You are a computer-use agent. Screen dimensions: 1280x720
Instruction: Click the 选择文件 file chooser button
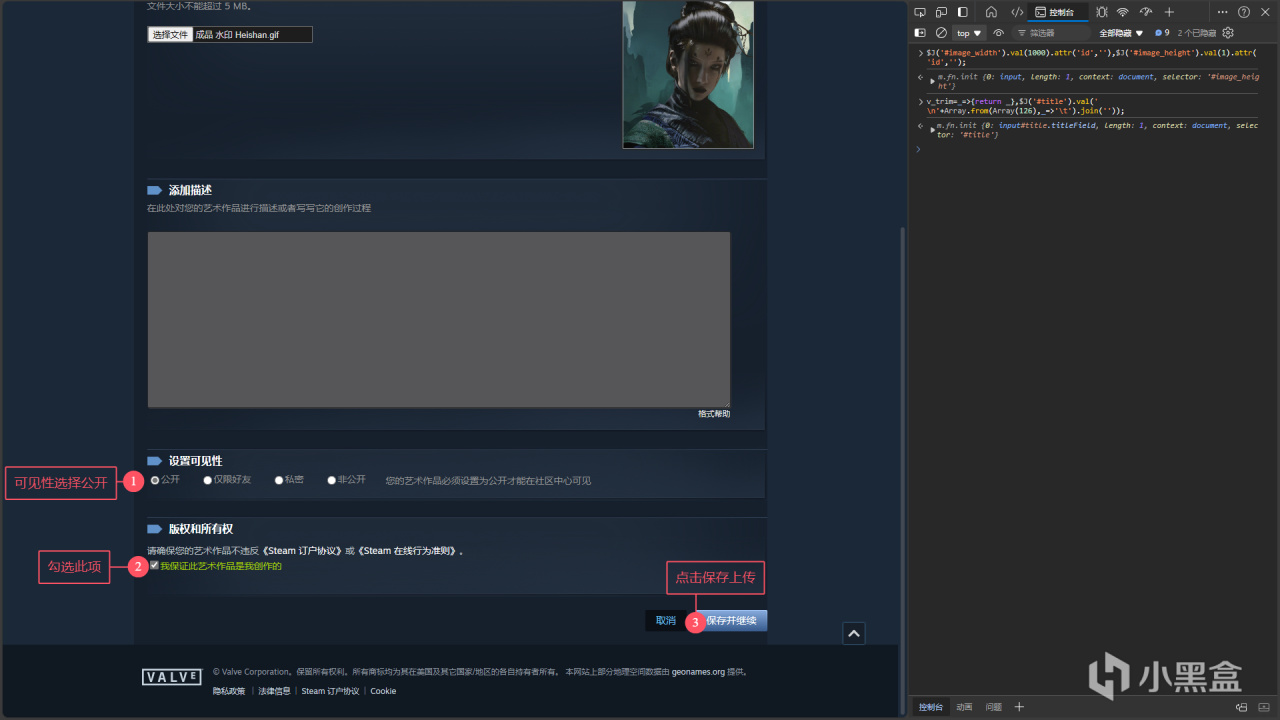(170, 35)
